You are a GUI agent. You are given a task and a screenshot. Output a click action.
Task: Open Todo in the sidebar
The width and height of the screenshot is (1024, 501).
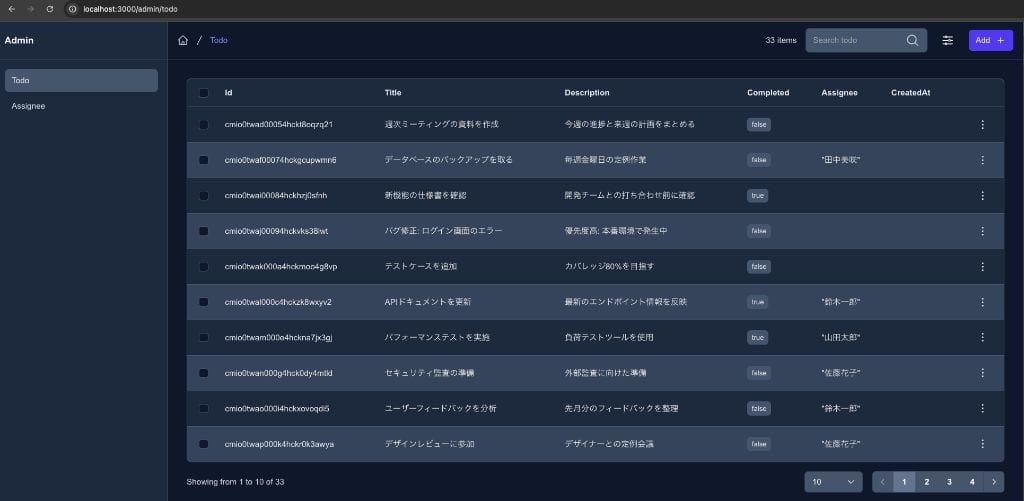[81, 80]
